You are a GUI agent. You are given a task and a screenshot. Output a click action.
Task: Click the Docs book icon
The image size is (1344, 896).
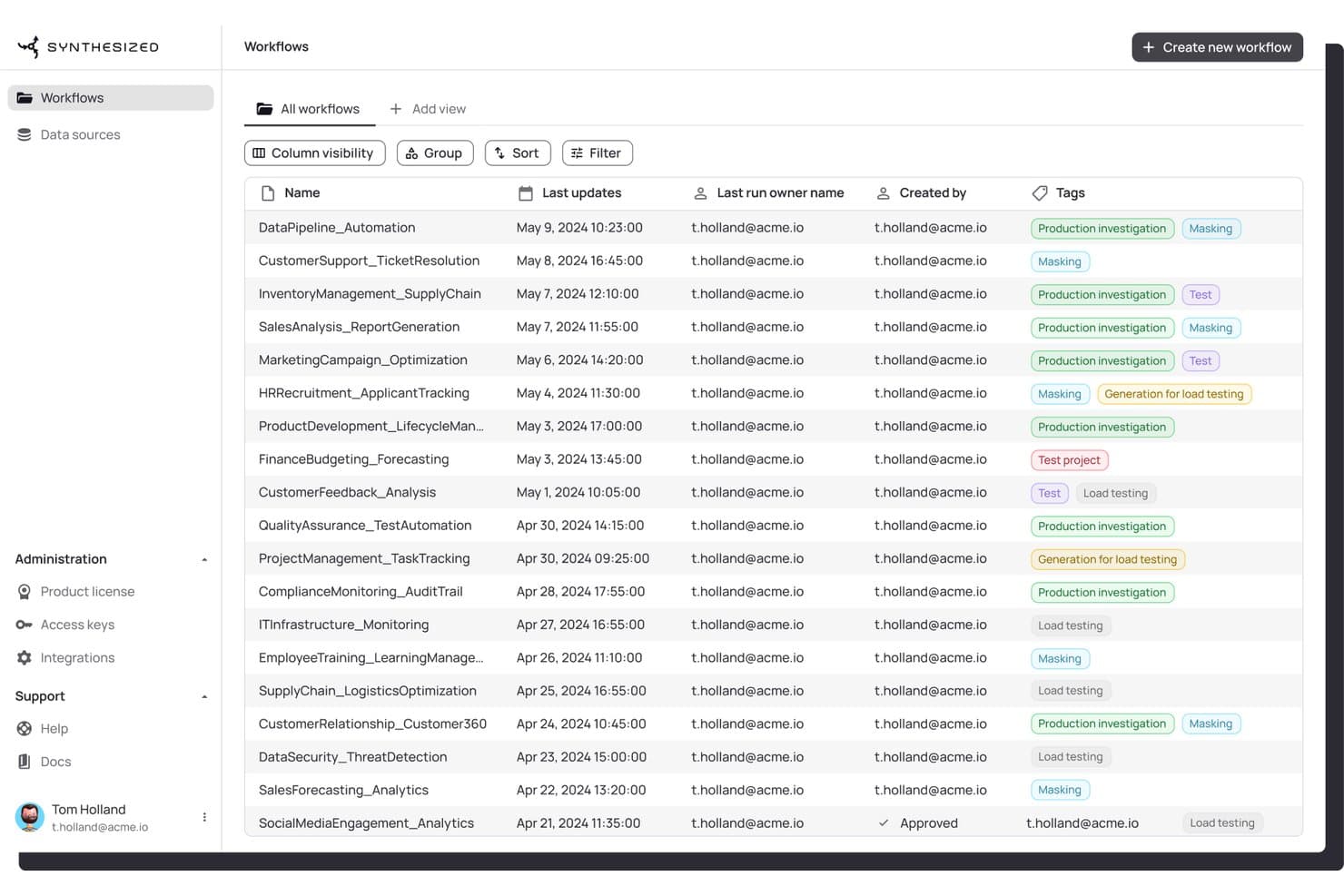point(25,762)
